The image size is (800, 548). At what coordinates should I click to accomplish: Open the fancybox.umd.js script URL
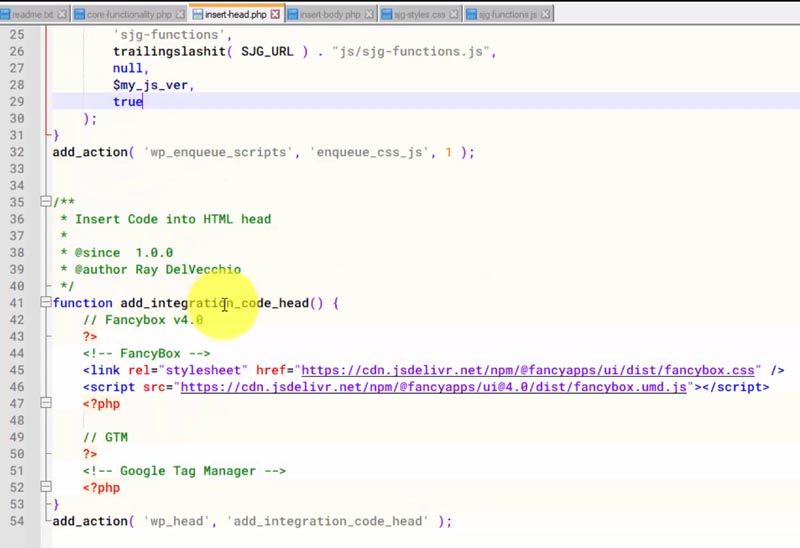click(x=434, y=387)
